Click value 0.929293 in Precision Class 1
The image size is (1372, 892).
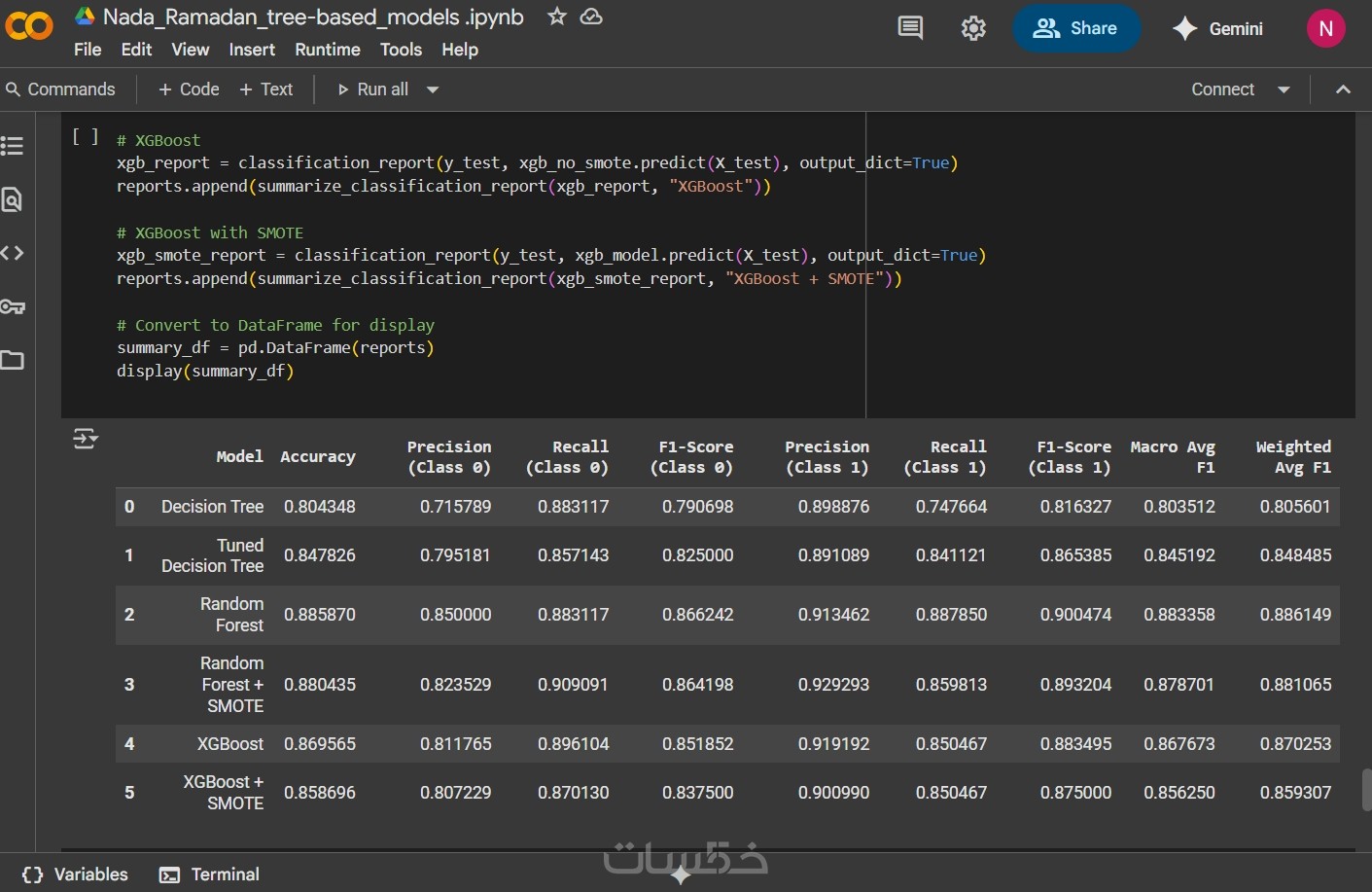coord(833,685)
